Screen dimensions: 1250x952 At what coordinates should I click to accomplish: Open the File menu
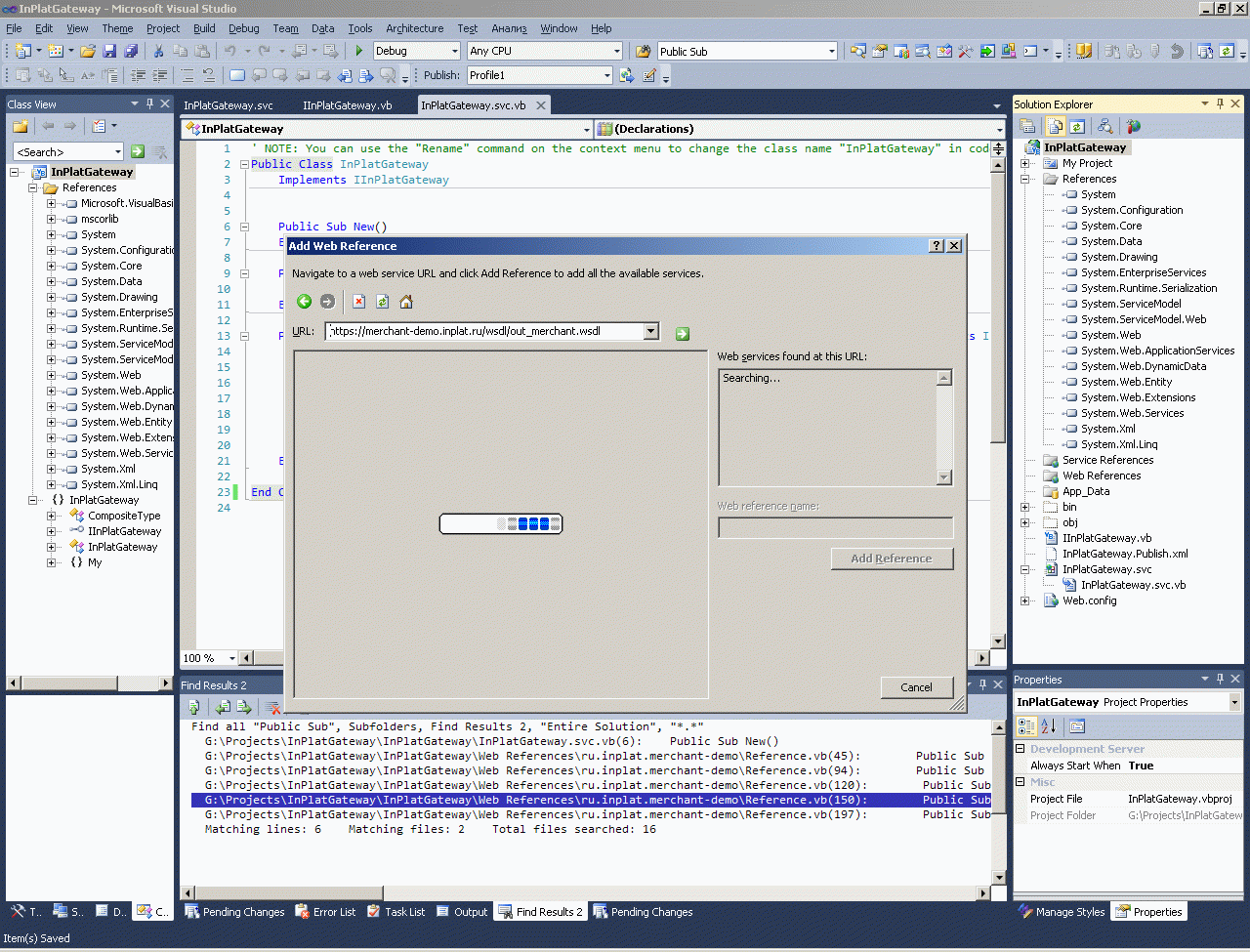14,28
